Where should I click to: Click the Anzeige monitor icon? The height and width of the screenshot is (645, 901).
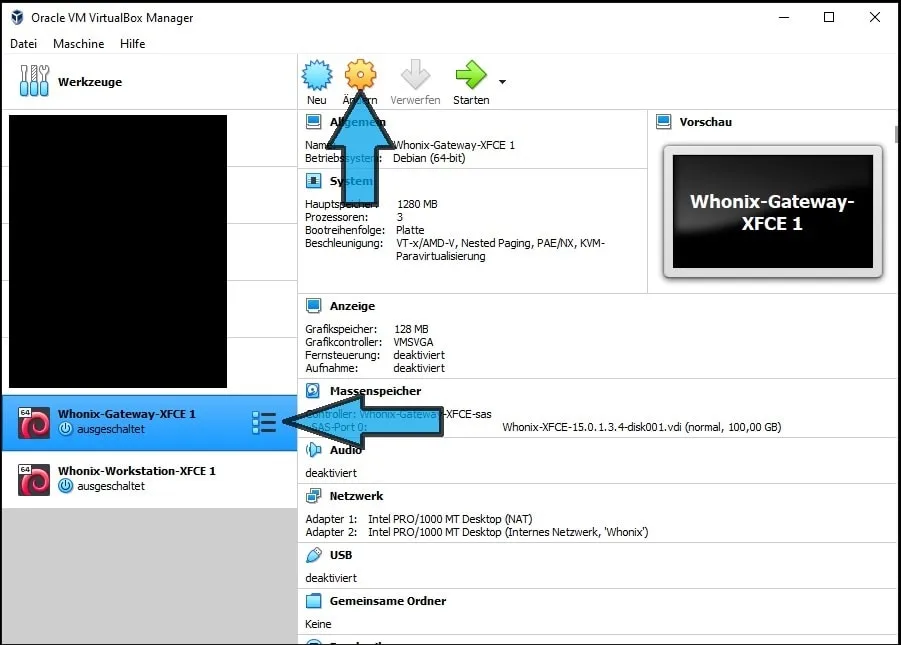313,306
